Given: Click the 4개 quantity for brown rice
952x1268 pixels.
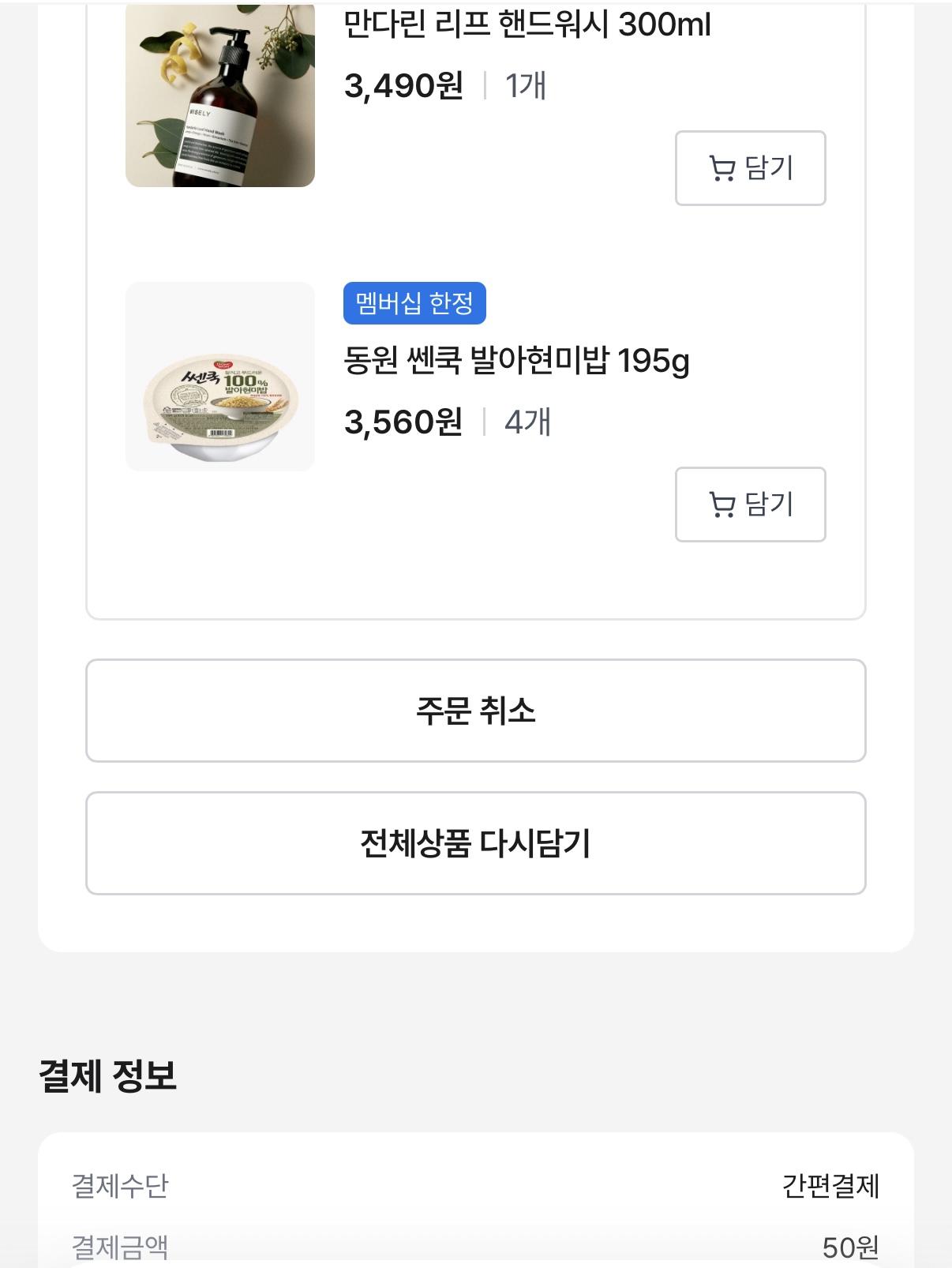Looking at the screenshot, I should coord(527,422).
